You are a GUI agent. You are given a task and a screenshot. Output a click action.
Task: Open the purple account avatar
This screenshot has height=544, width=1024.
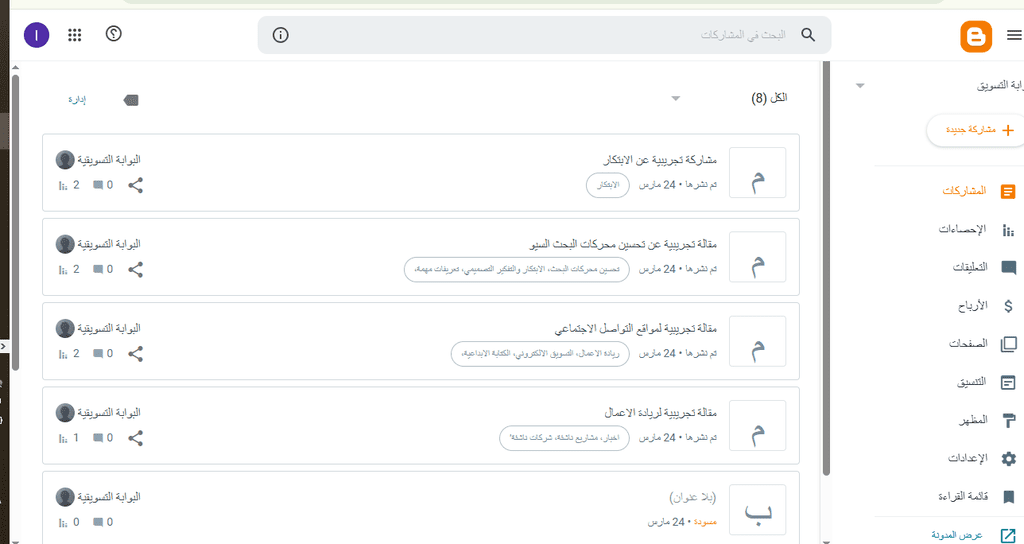pos(37,35)
